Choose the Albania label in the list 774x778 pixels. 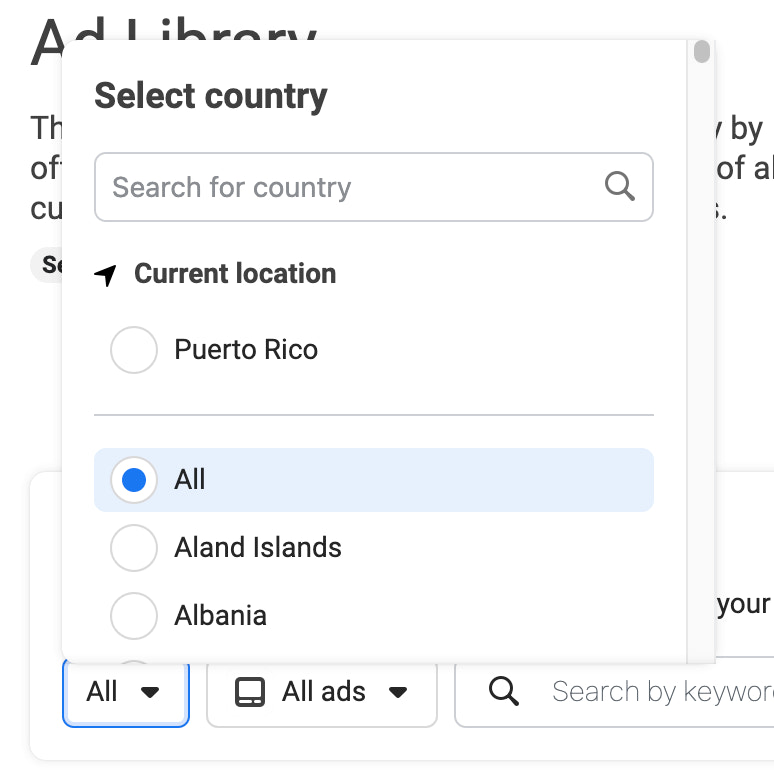pyautogui.click(x=220, y=616)
